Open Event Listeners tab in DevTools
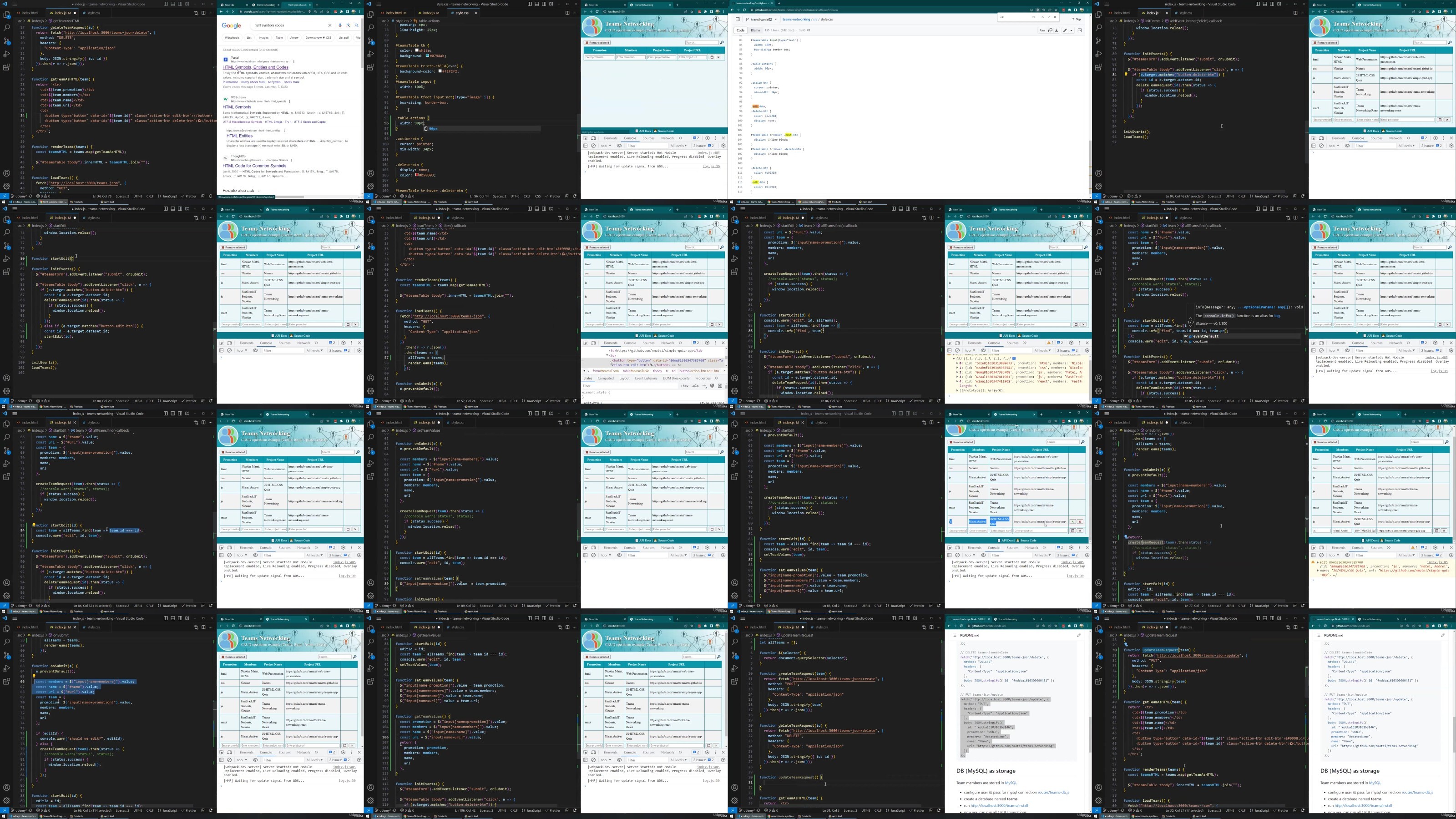The width and height of the screenshot is (1456, 819). coord(646,378)
